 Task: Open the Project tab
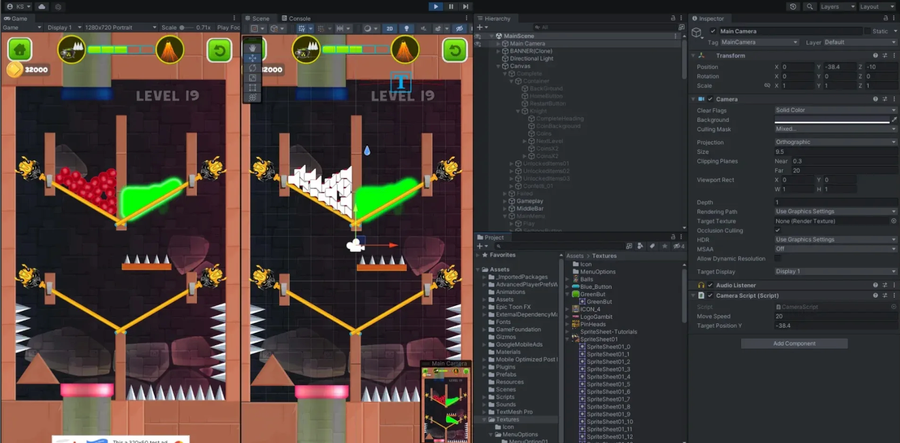click(x=493, y=237)
